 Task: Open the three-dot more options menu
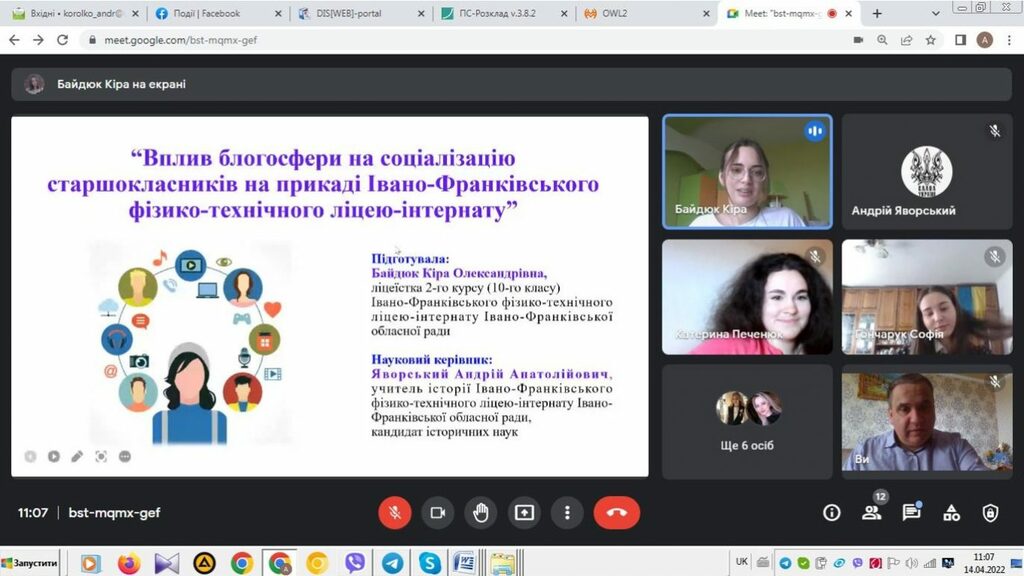point(567,513)
